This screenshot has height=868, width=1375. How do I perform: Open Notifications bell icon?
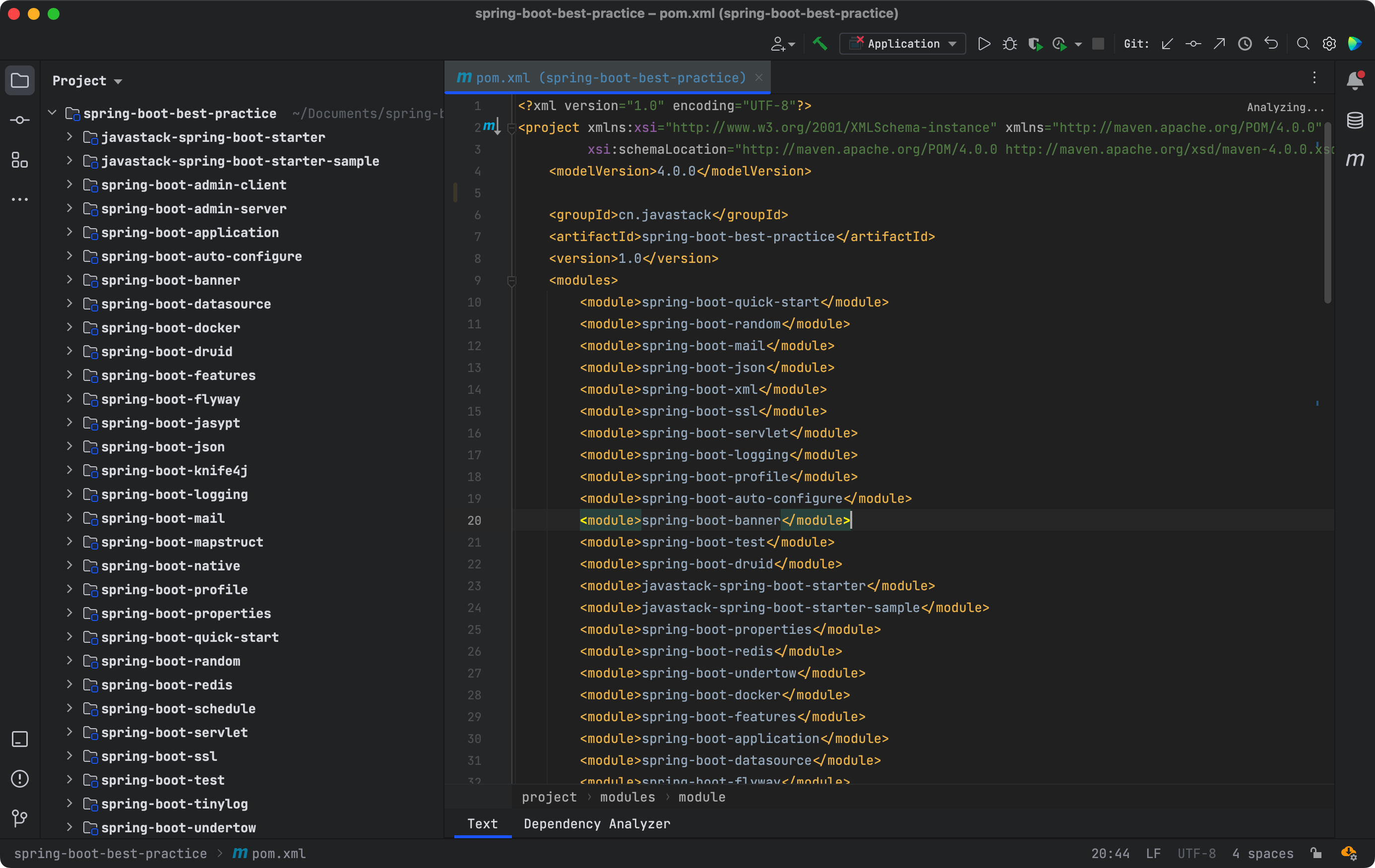[x=1355, y=80]
